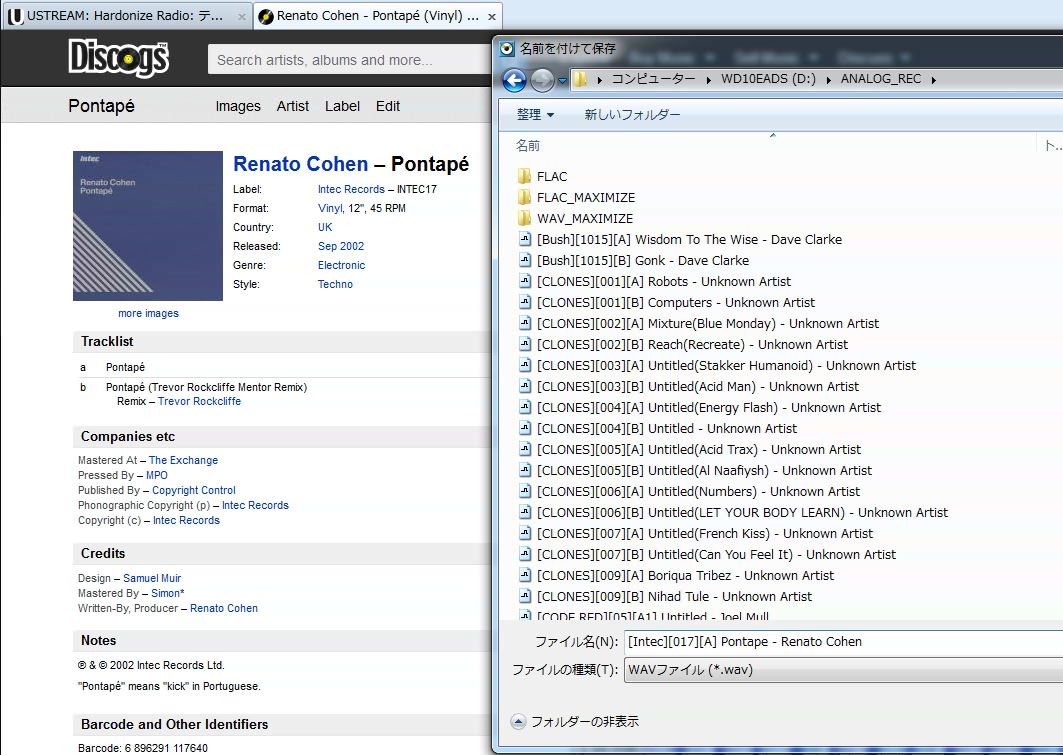Click the forward arrow in save dialog

[x=542, y=80]
